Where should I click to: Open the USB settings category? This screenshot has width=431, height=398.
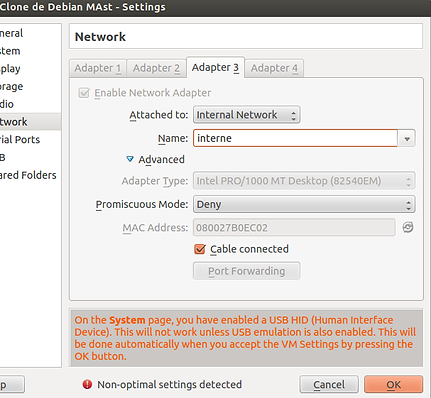(30, 157)
